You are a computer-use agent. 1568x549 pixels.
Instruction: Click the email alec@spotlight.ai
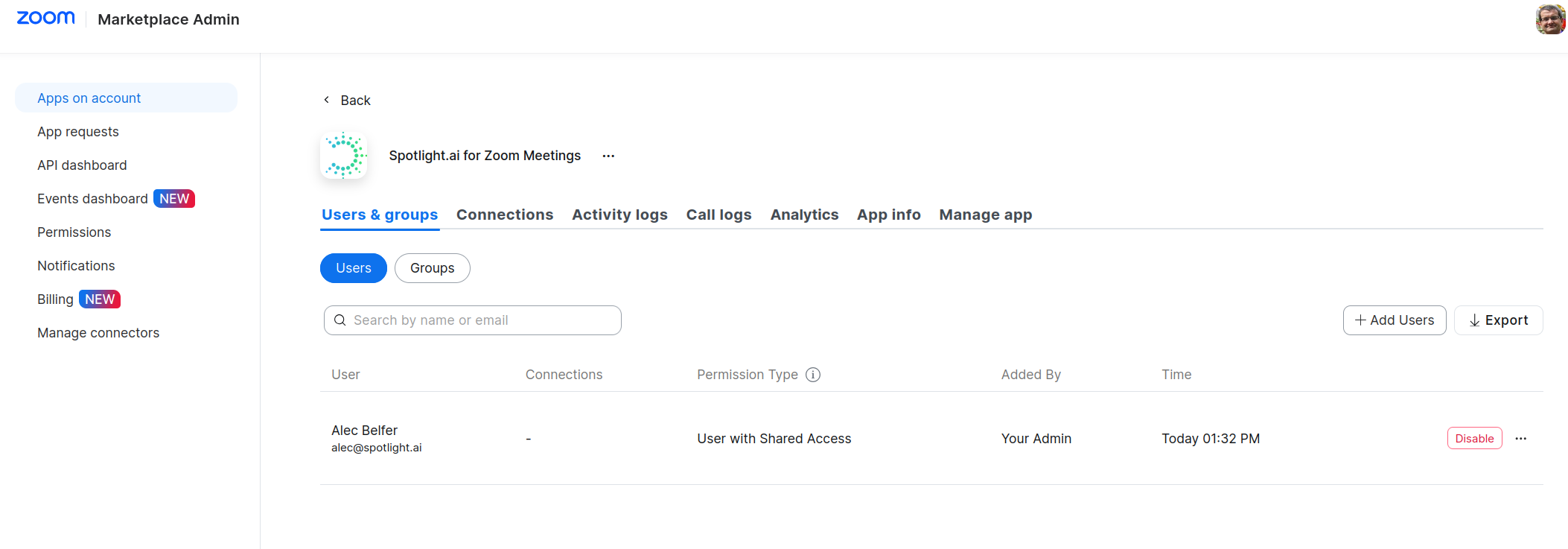click(x=377, y=448)
